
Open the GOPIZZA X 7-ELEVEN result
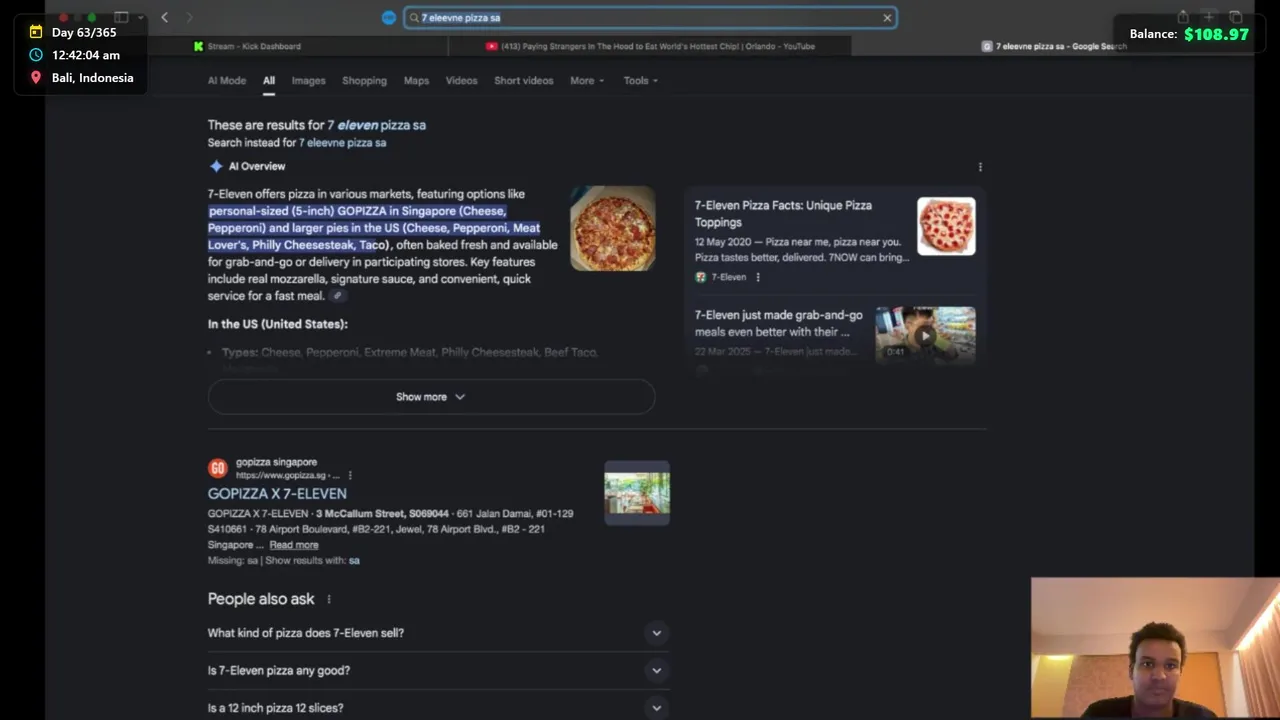[277, 494]
